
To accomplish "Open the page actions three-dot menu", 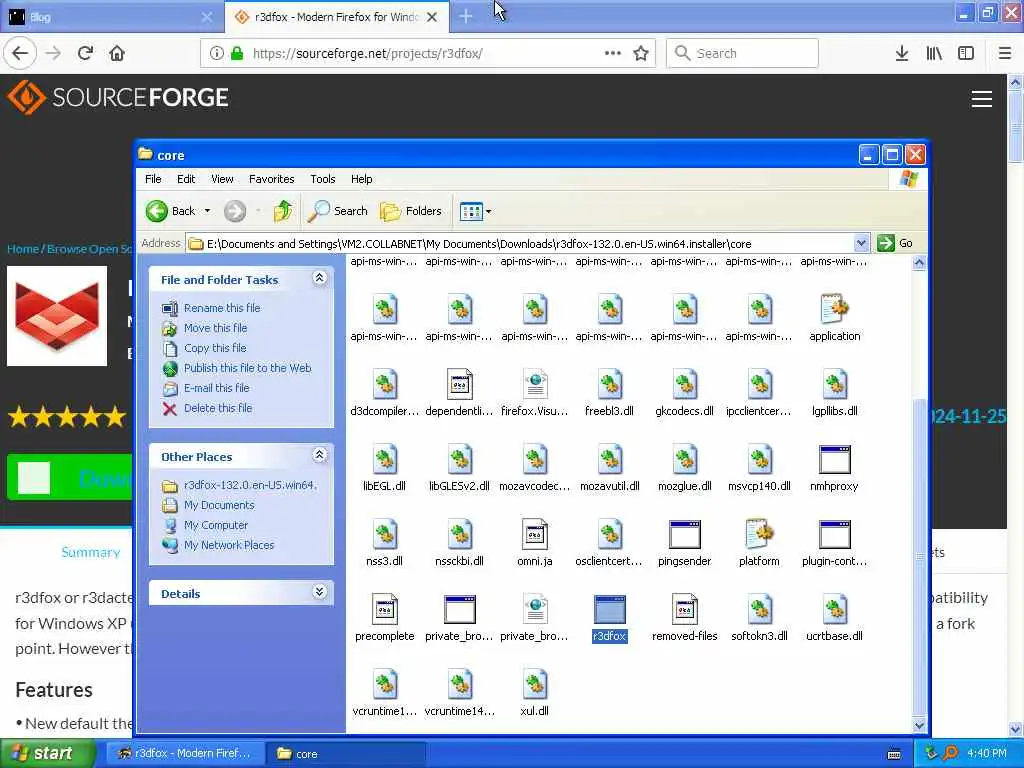I will [613, 53].
